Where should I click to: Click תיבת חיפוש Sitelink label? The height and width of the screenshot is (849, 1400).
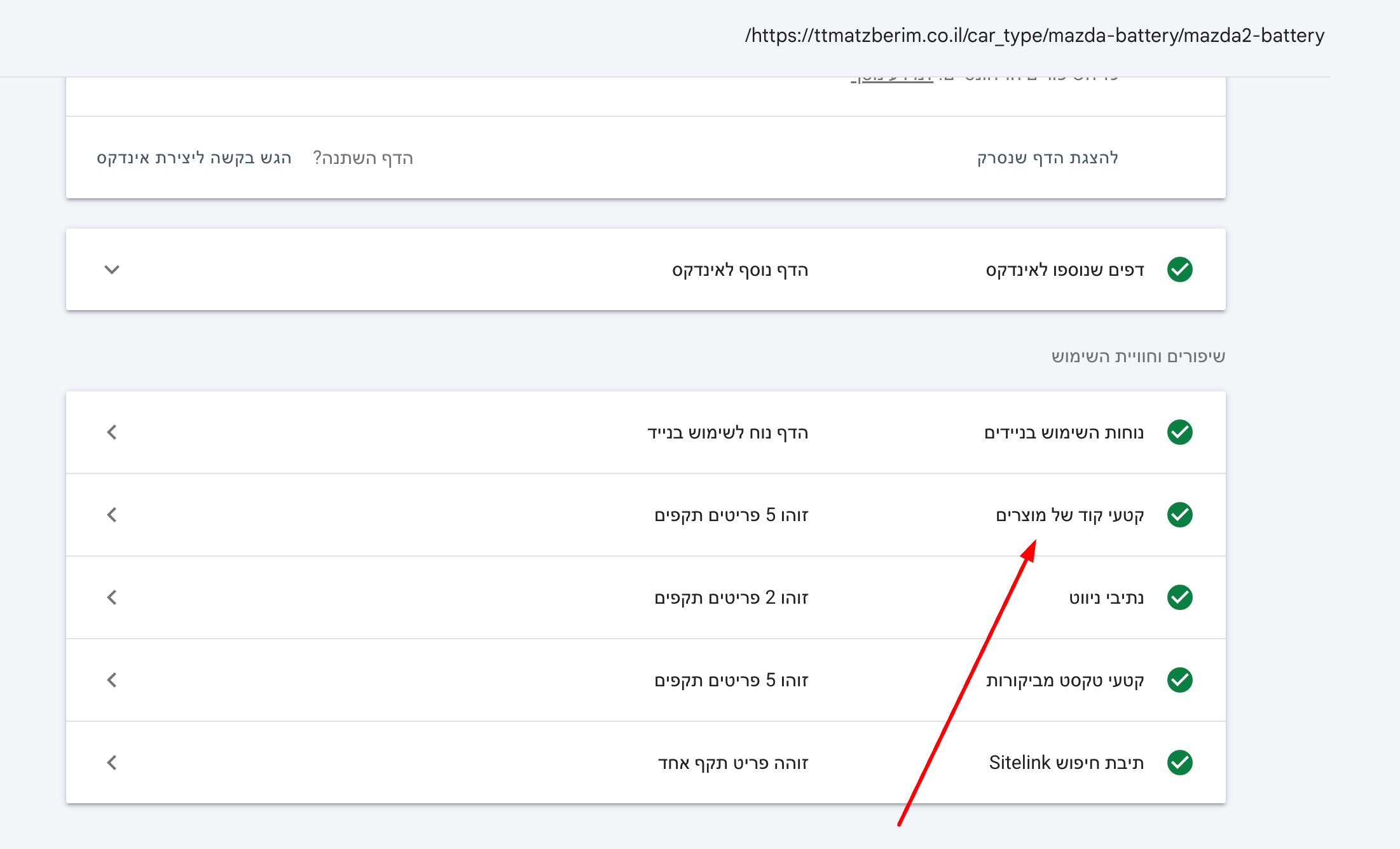(x=1066, y=763)
